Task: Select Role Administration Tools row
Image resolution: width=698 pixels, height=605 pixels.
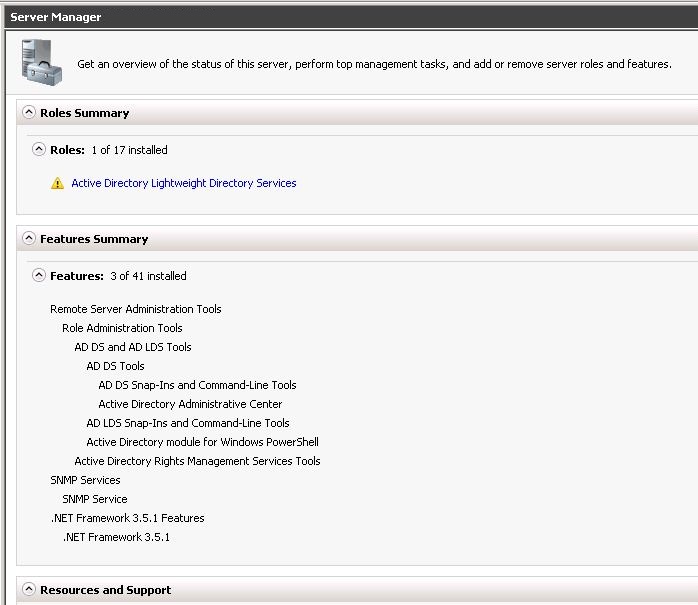Action: point(122,328)
